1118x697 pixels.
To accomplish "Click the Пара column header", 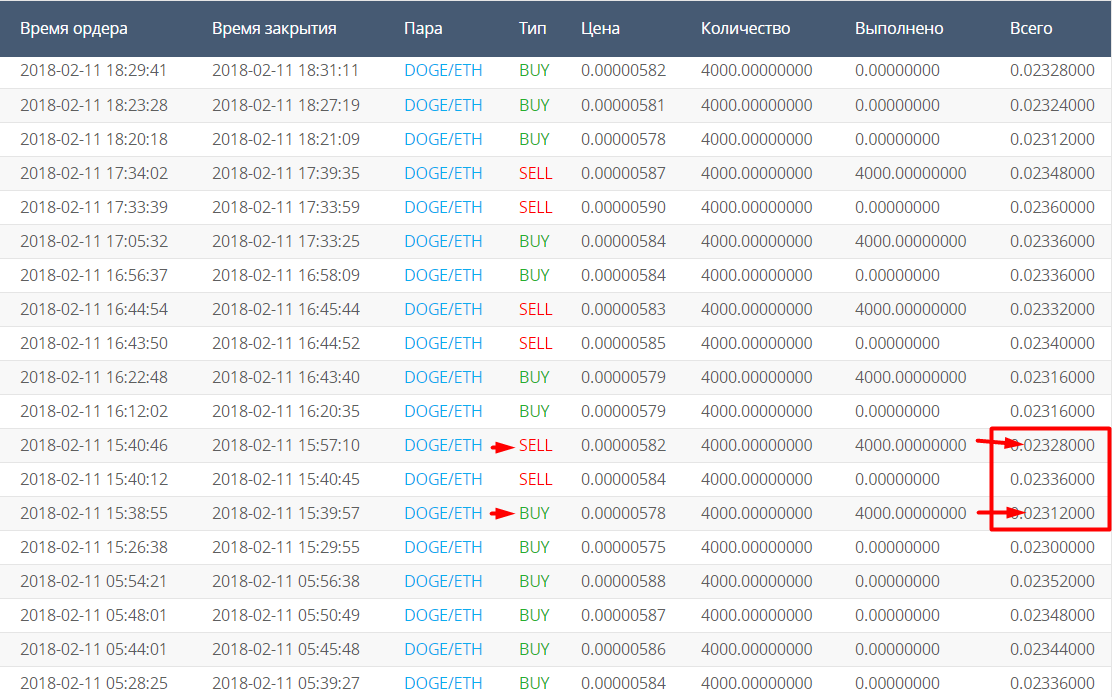I will (x=423, y=29).
